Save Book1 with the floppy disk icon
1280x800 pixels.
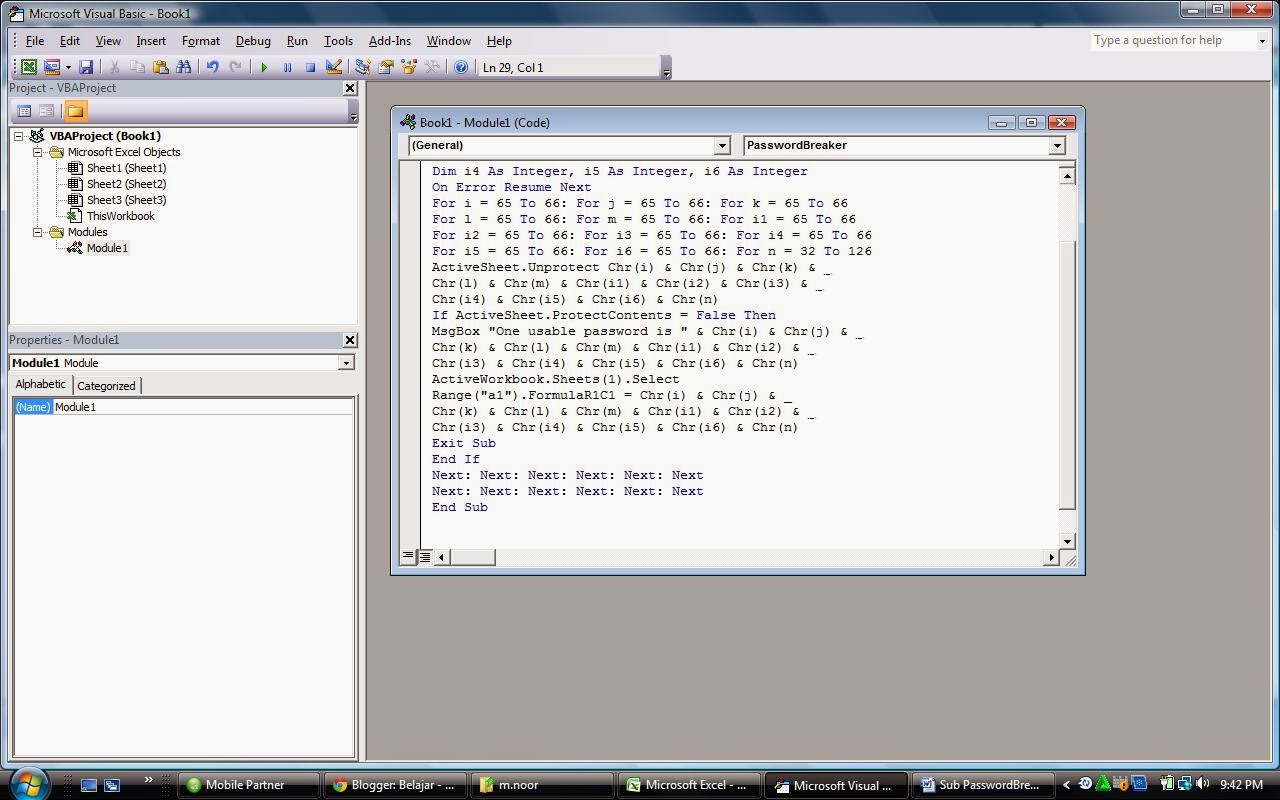(86, 67)
